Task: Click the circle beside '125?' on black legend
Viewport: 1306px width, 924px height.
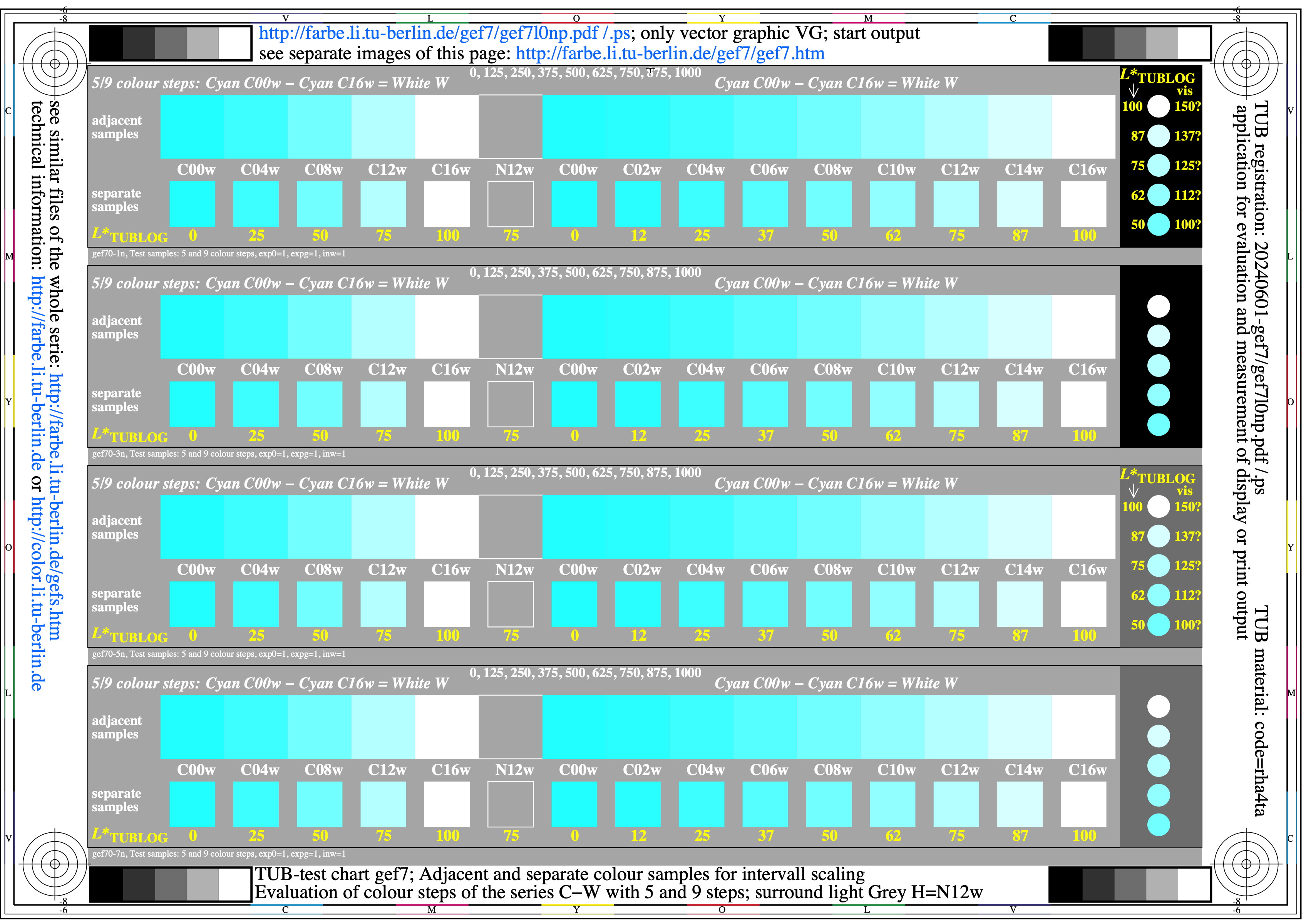Action: point(1159,166)
